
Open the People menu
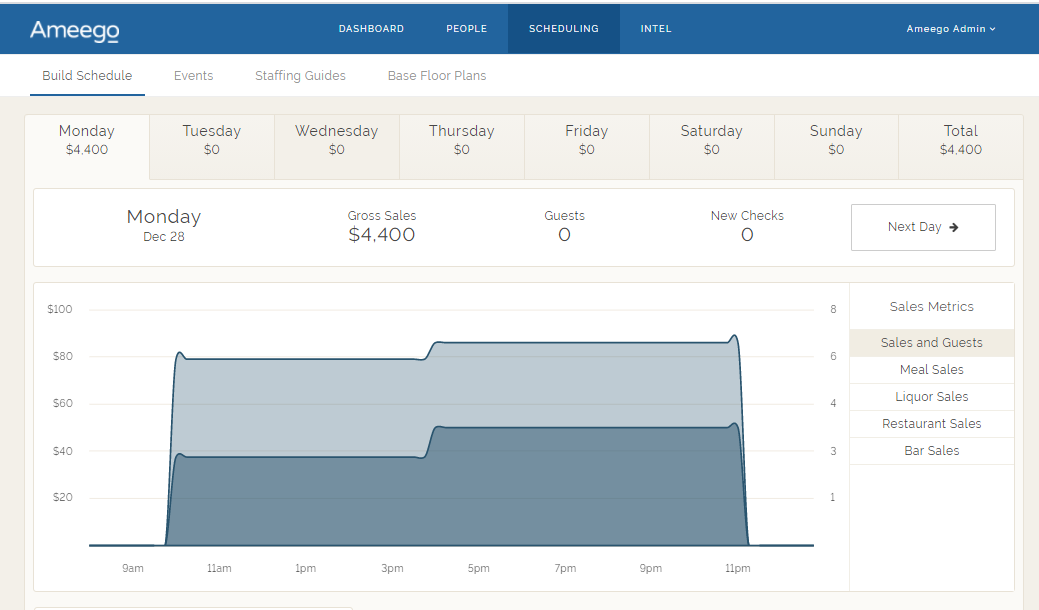[x=466, y=29]
